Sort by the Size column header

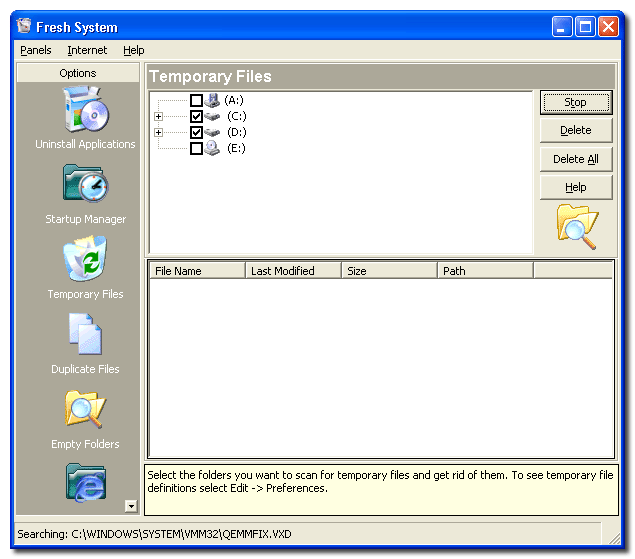[390, 271]
